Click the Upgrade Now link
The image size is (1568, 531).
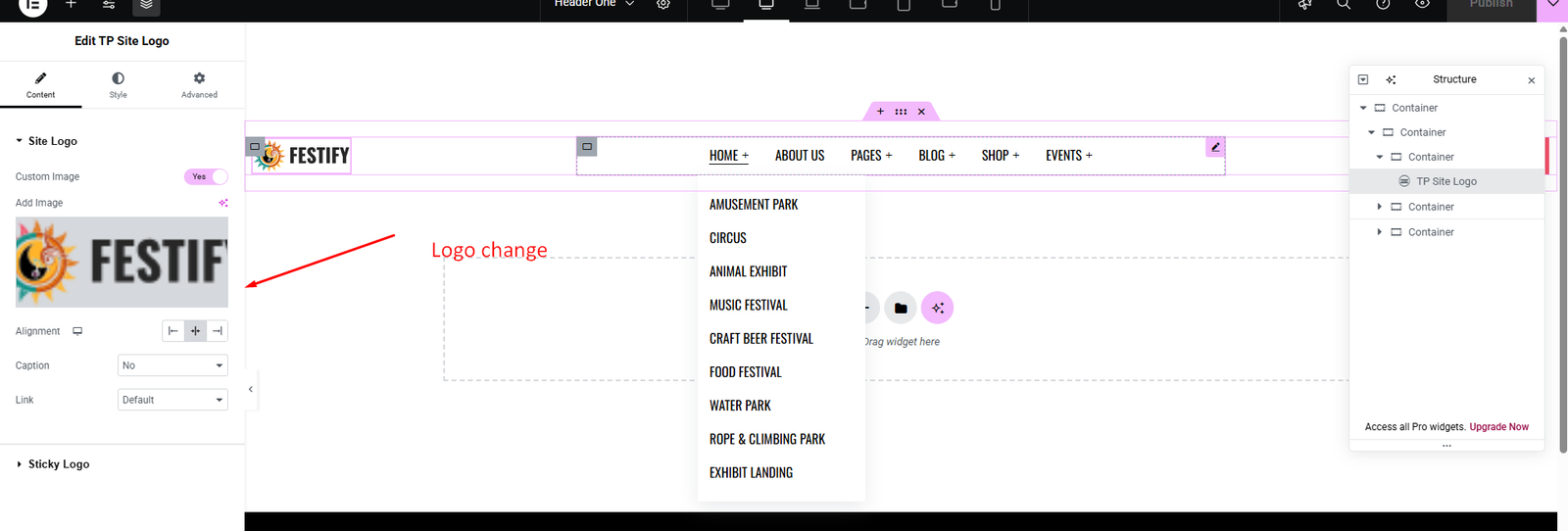1498,427
